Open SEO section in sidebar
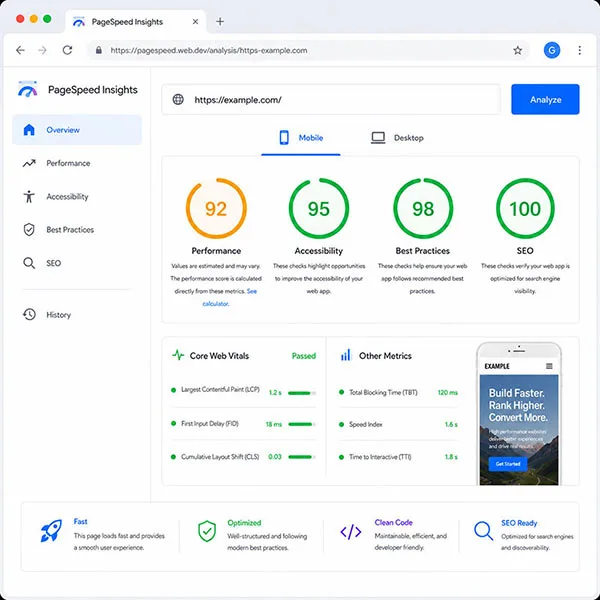 (x=77, y=263)
